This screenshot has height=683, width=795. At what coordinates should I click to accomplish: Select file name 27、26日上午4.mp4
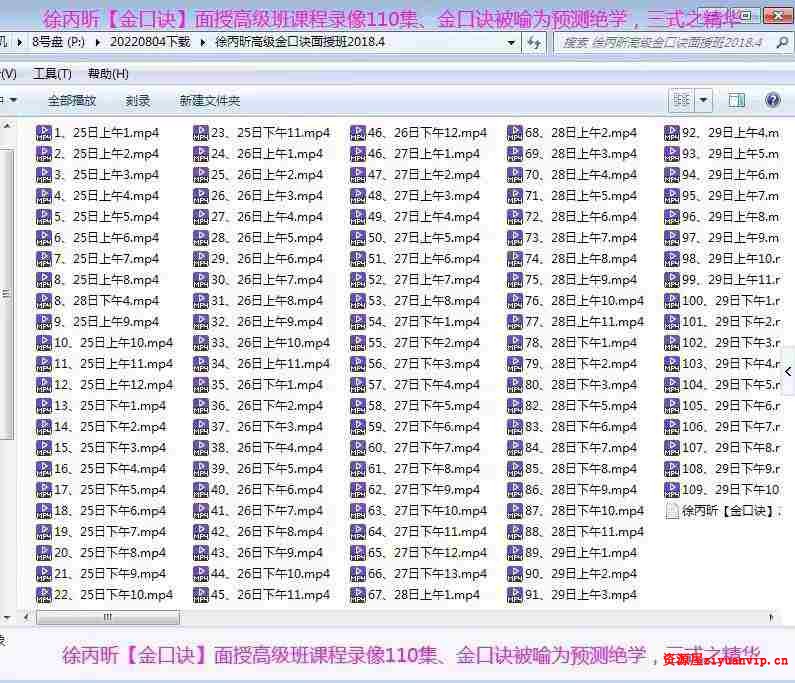pos(267,217)
